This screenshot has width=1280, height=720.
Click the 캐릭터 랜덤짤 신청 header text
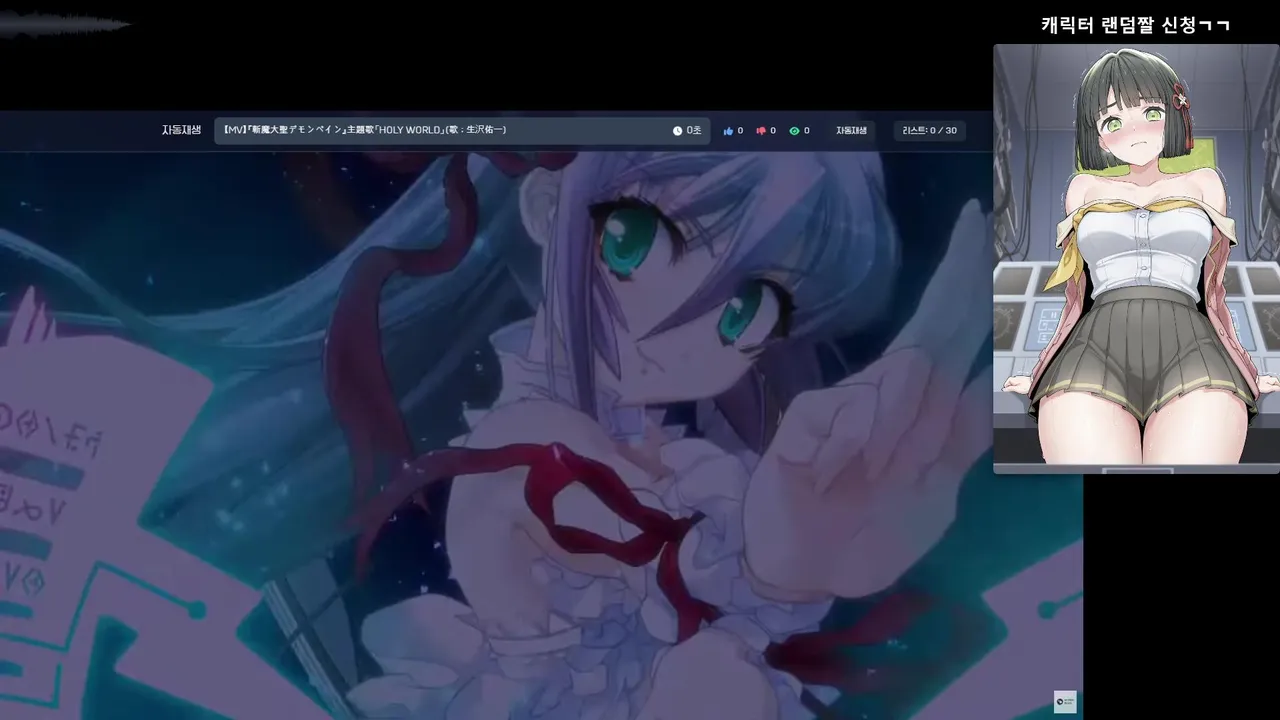pyautogui.click(x=1135, y=25)
